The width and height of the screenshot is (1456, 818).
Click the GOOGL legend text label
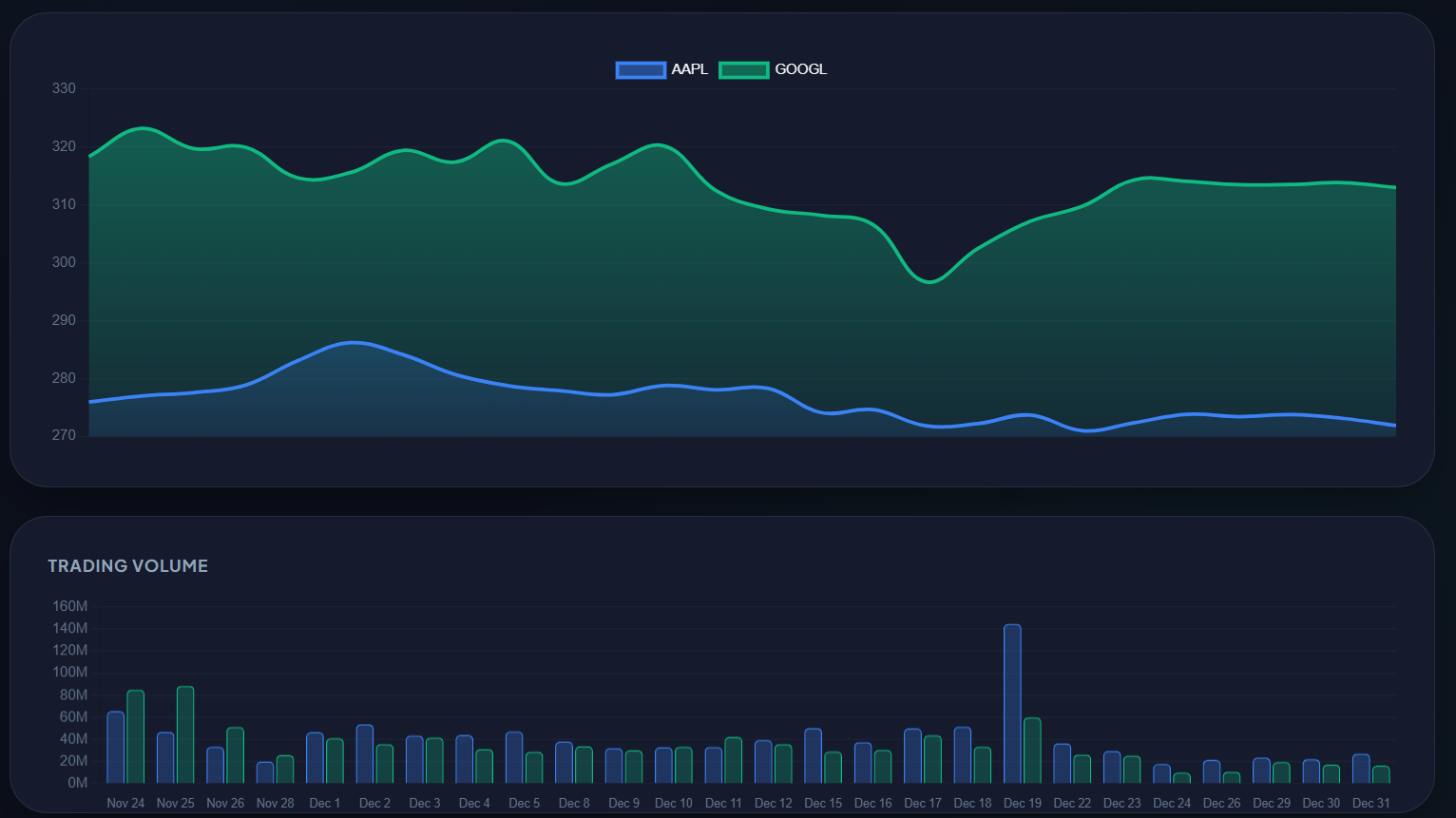click(x=799, y=69)
